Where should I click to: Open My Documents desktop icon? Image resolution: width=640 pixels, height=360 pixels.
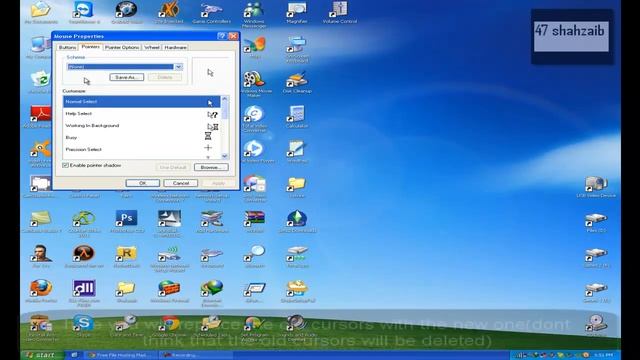41,12
